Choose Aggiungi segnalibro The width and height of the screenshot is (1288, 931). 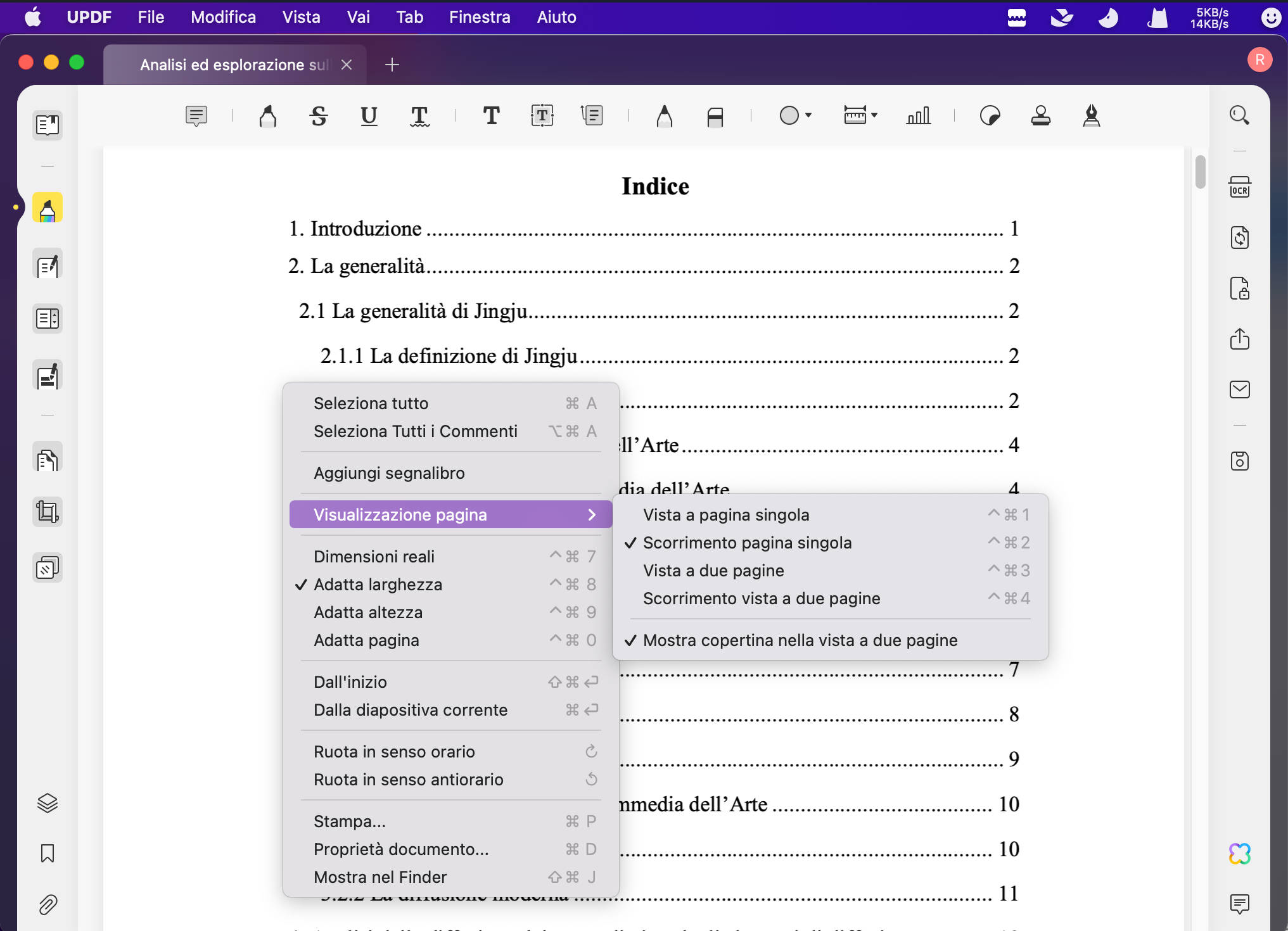450,473
